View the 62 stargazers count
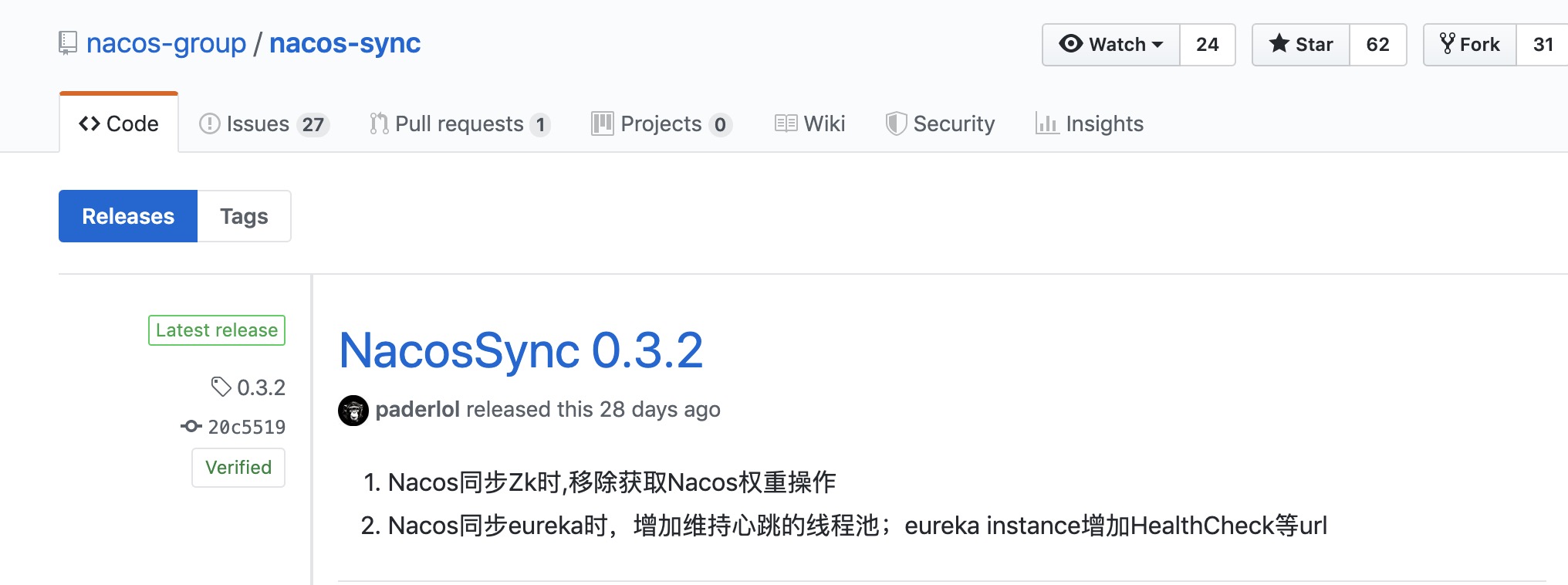The width and height of the screenshot is (1568, 585). (x=1377, y=45)
